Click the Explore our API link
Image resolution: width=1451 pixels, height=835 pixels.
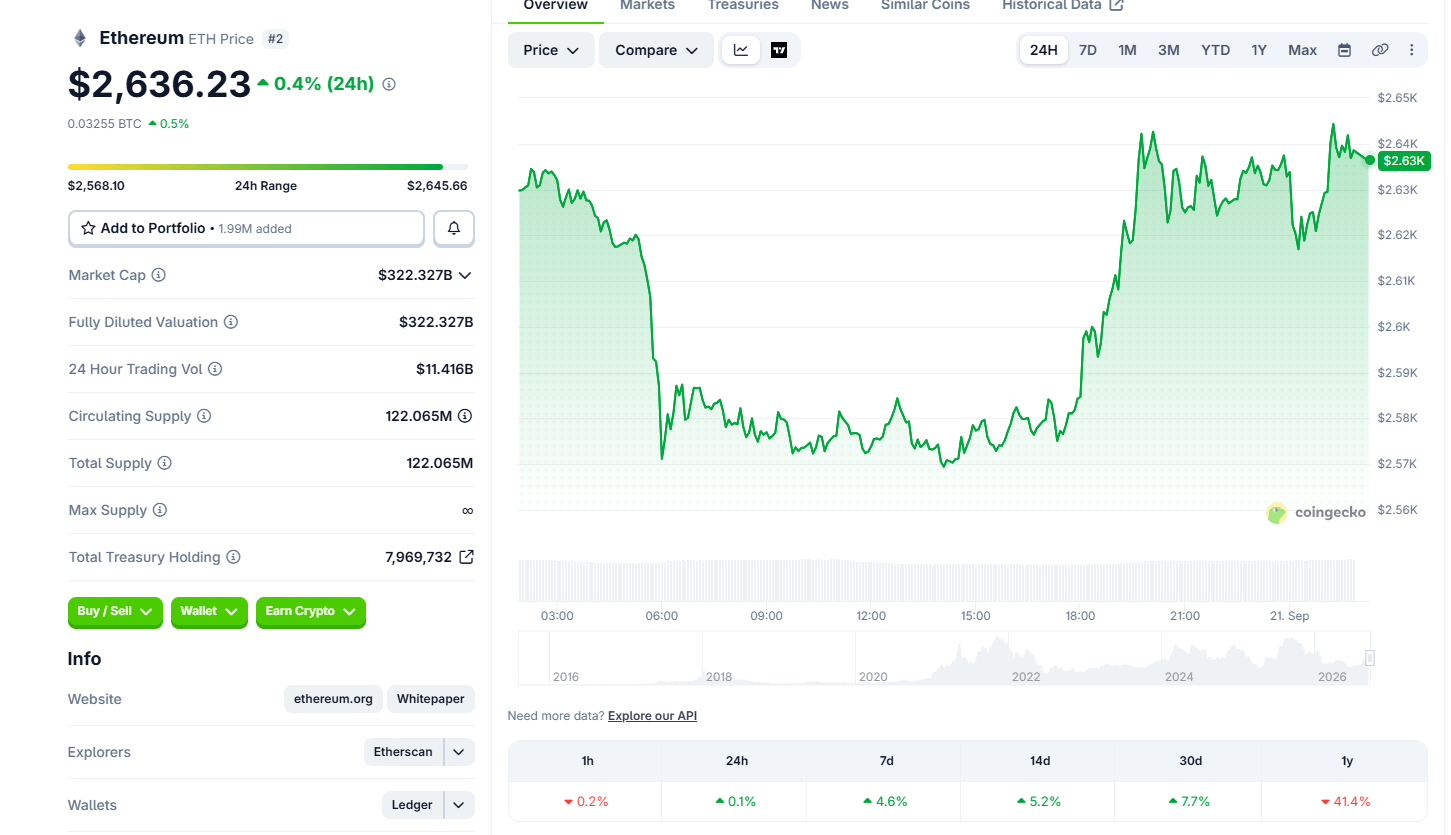652,716
